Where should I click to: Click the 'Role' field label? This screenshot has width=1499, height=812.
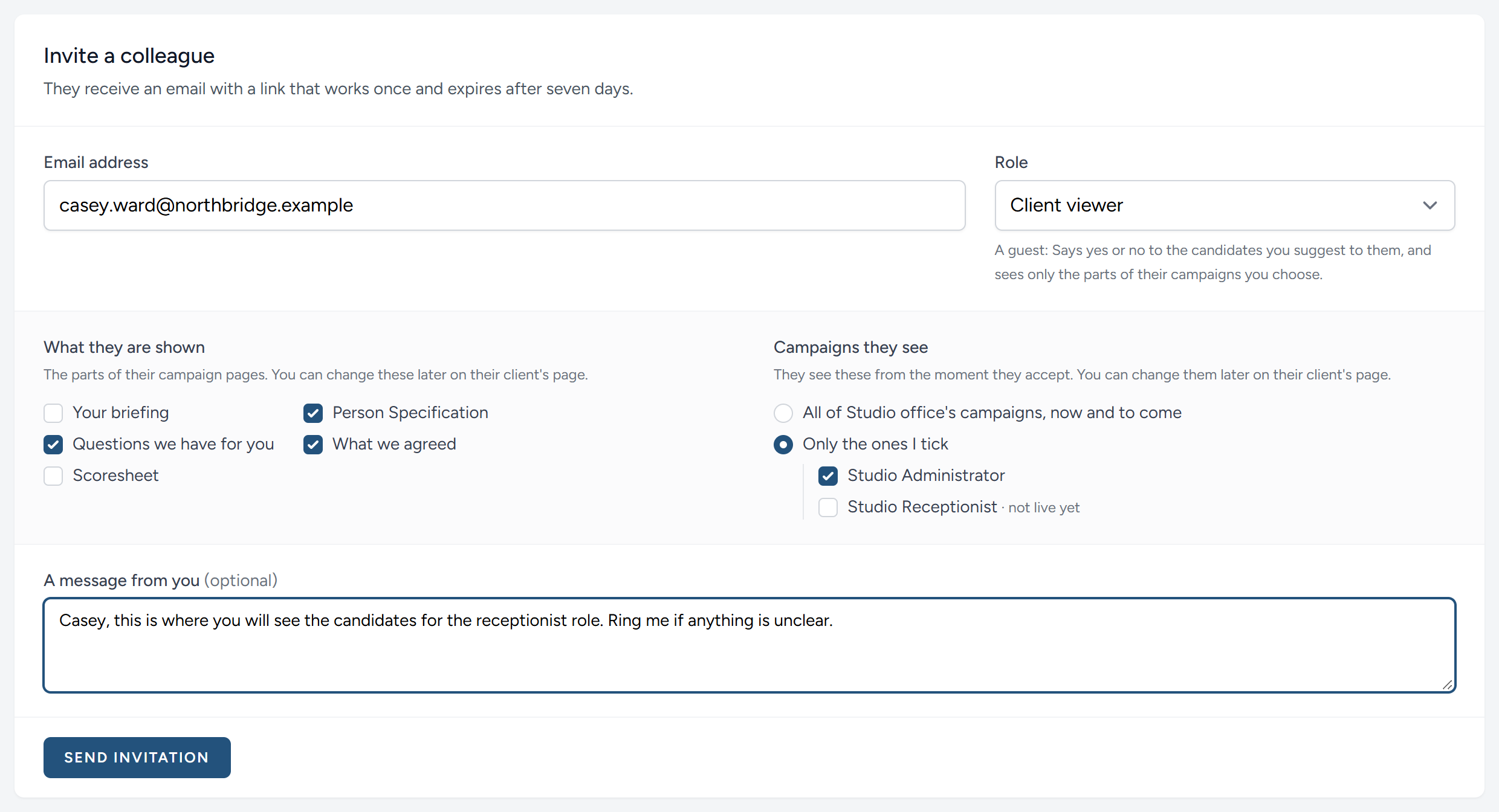click(1011, 163)
